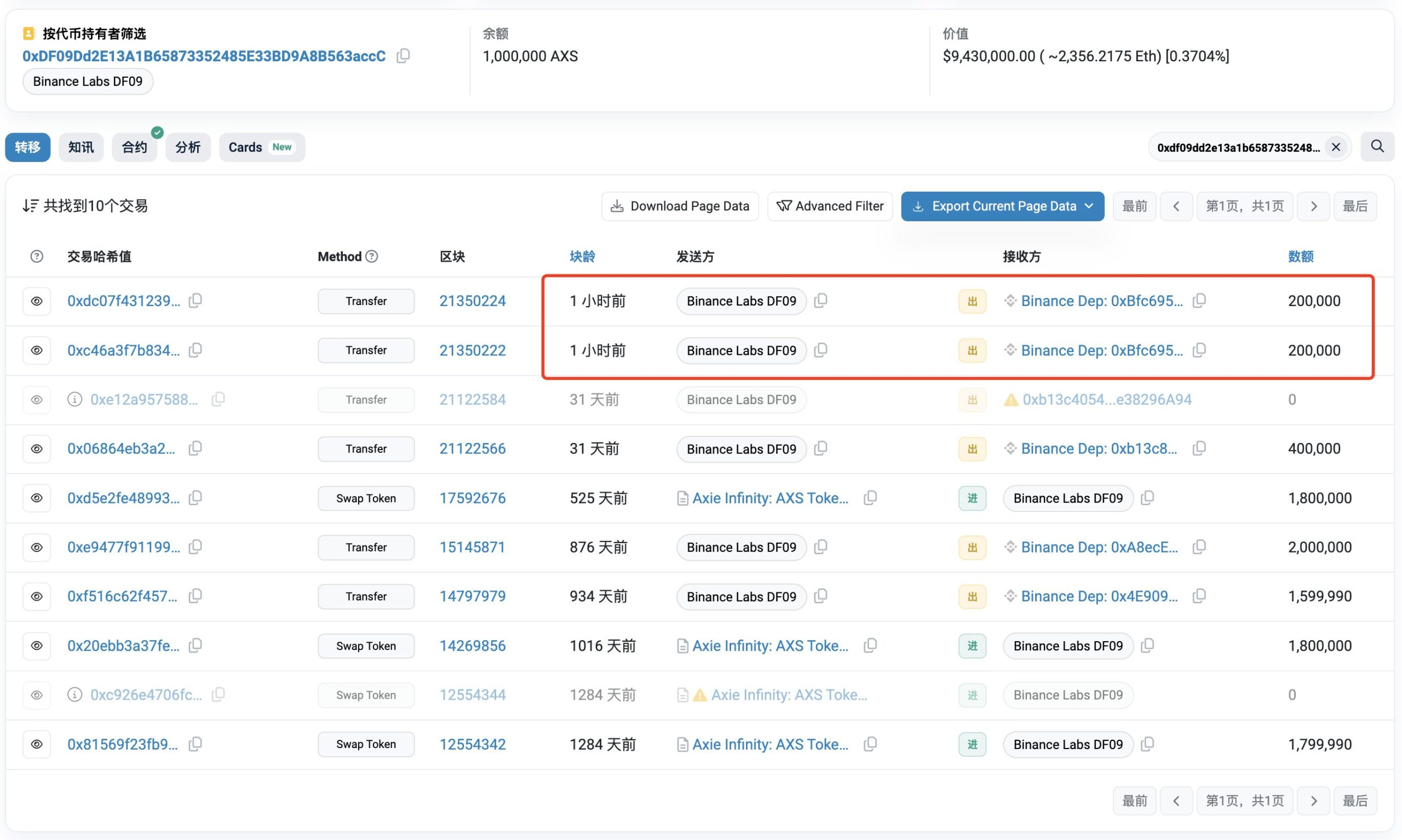Viewport: 1402px width, 840px height.
Task: Copy the Binance Dep: 0xA8ecE... recipient address
Action: [x=1199, y=547]
